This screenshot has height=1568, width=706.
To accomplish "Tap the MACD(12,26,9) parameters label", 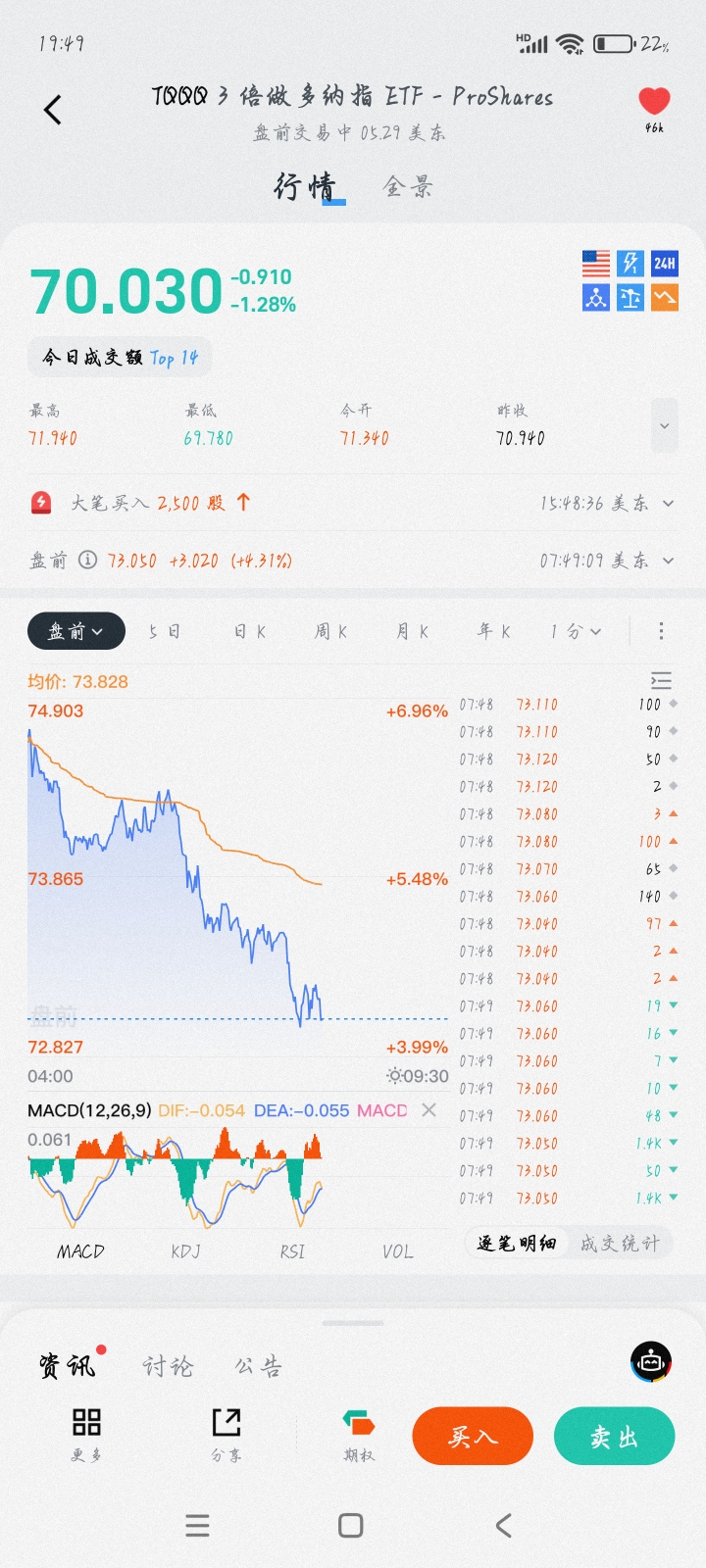I will [89, 1110].
